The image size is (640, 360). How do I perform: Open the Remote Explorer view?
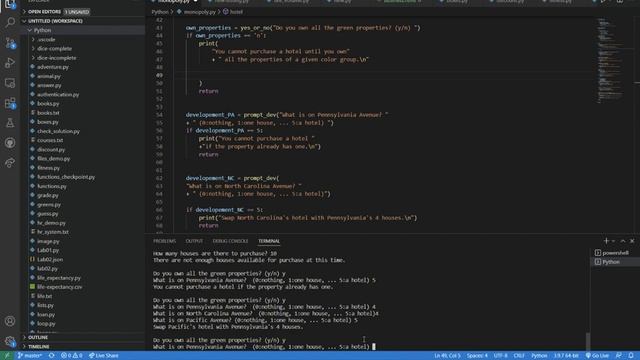10,83
